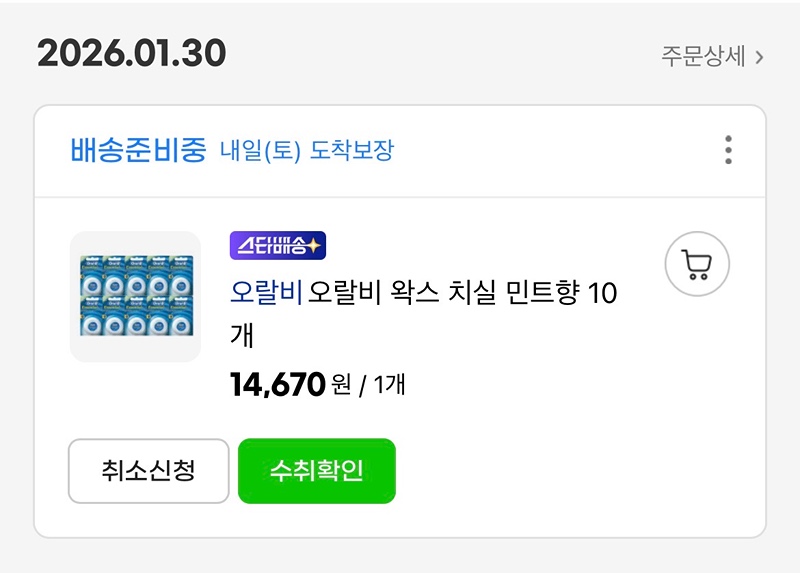This screenshot has height=573, width=800.
Task: Add the product using the cart icon
Action: pos(696,264)
